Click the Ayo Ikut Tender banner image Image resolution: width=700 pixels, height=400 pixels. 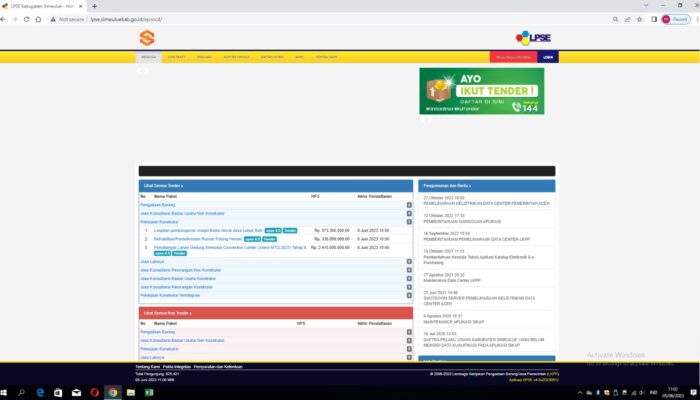pos(482,92)
